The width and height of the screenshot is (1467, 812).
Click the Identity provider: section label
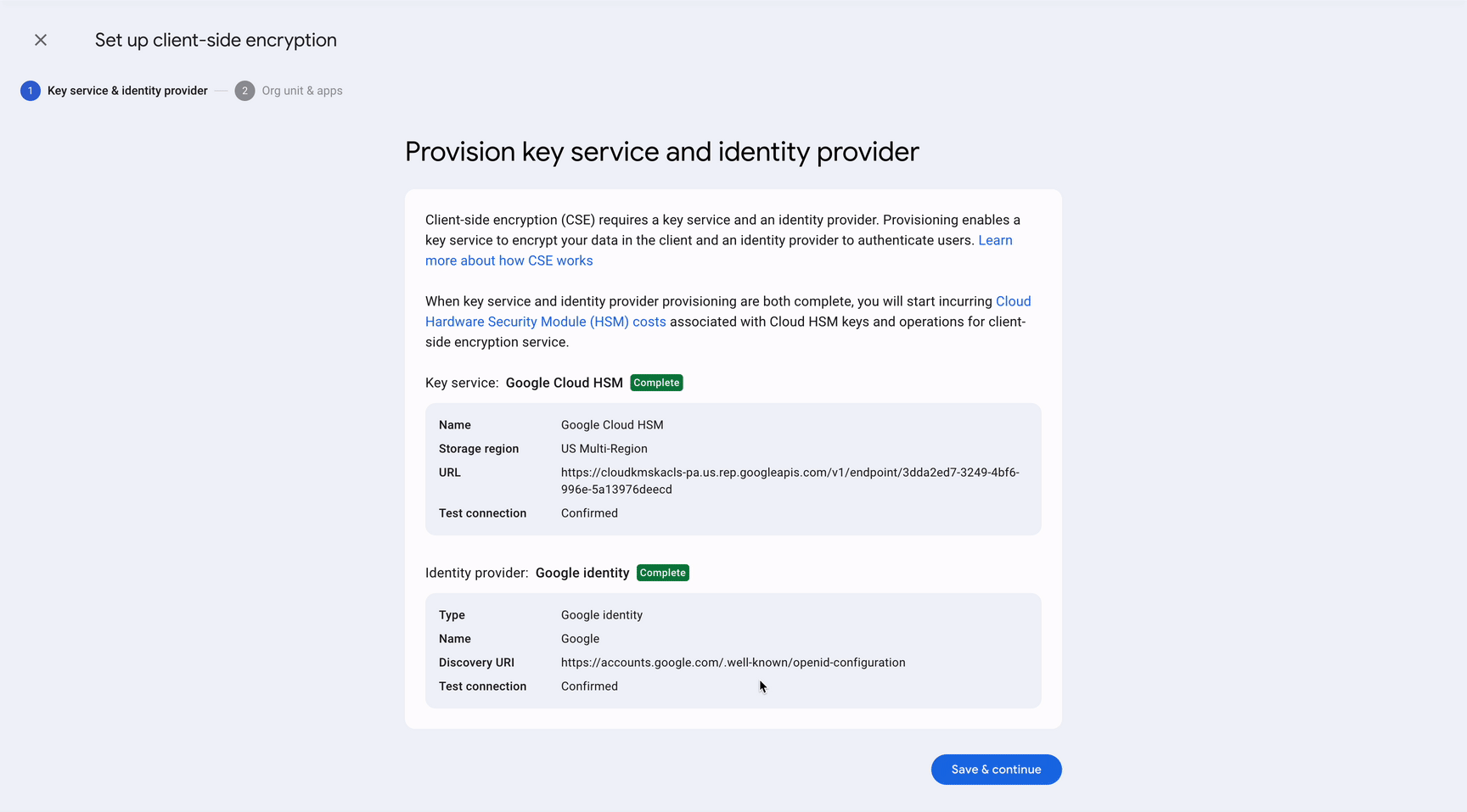pyautogui.click(x=477, y=573)
